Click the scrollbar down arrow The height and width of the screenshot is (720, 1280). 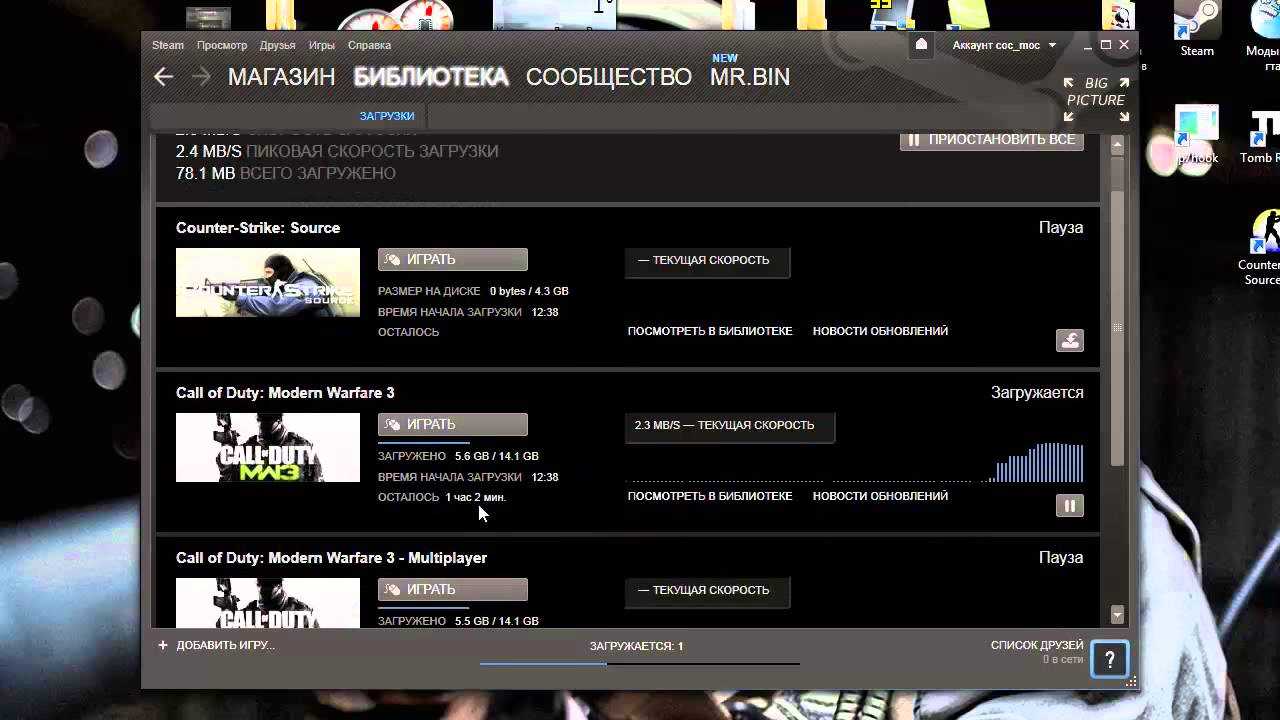pos(1118,614)
